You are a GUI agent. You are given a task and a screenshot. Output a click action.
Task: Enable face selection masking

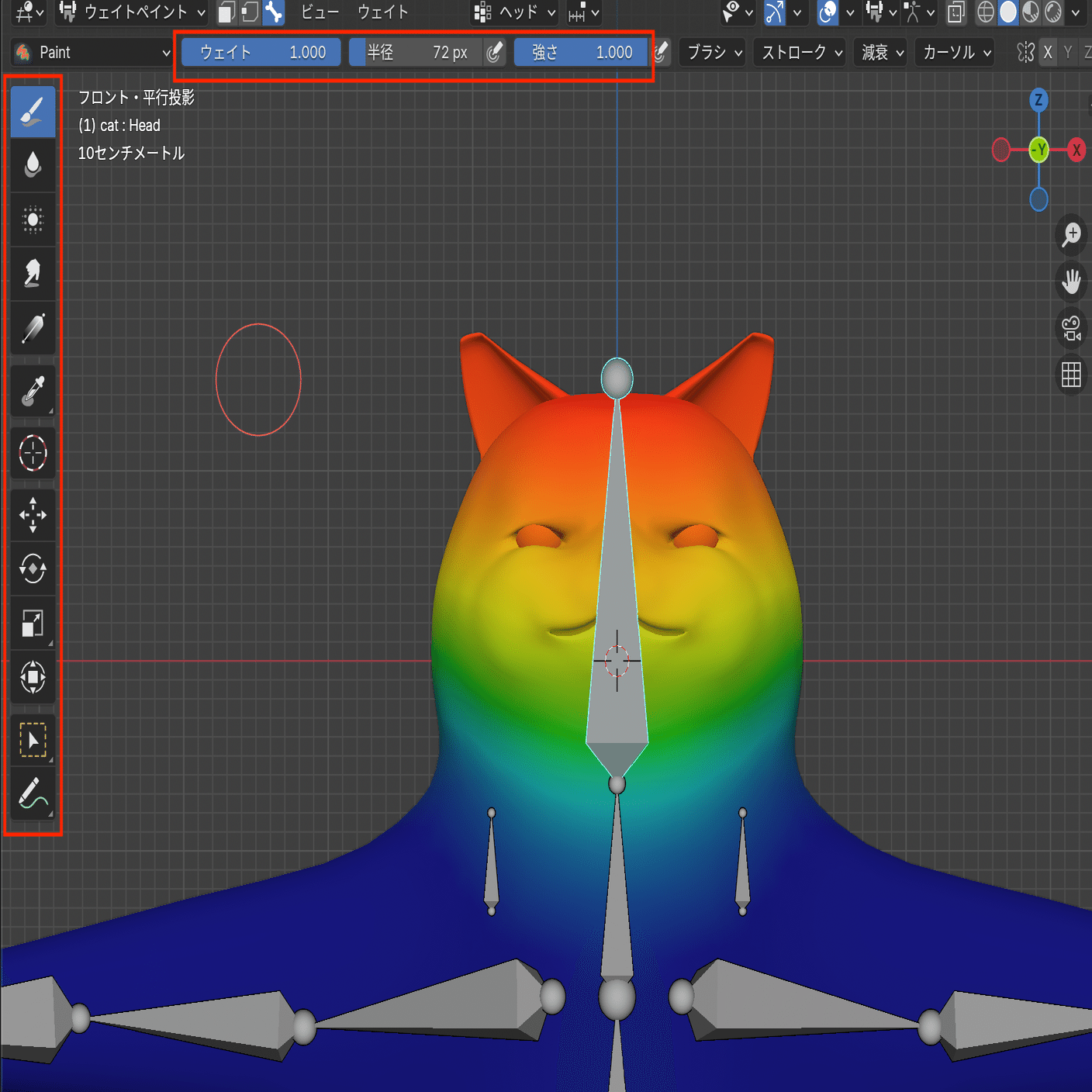pyautogui.click(x=226, y=12)
